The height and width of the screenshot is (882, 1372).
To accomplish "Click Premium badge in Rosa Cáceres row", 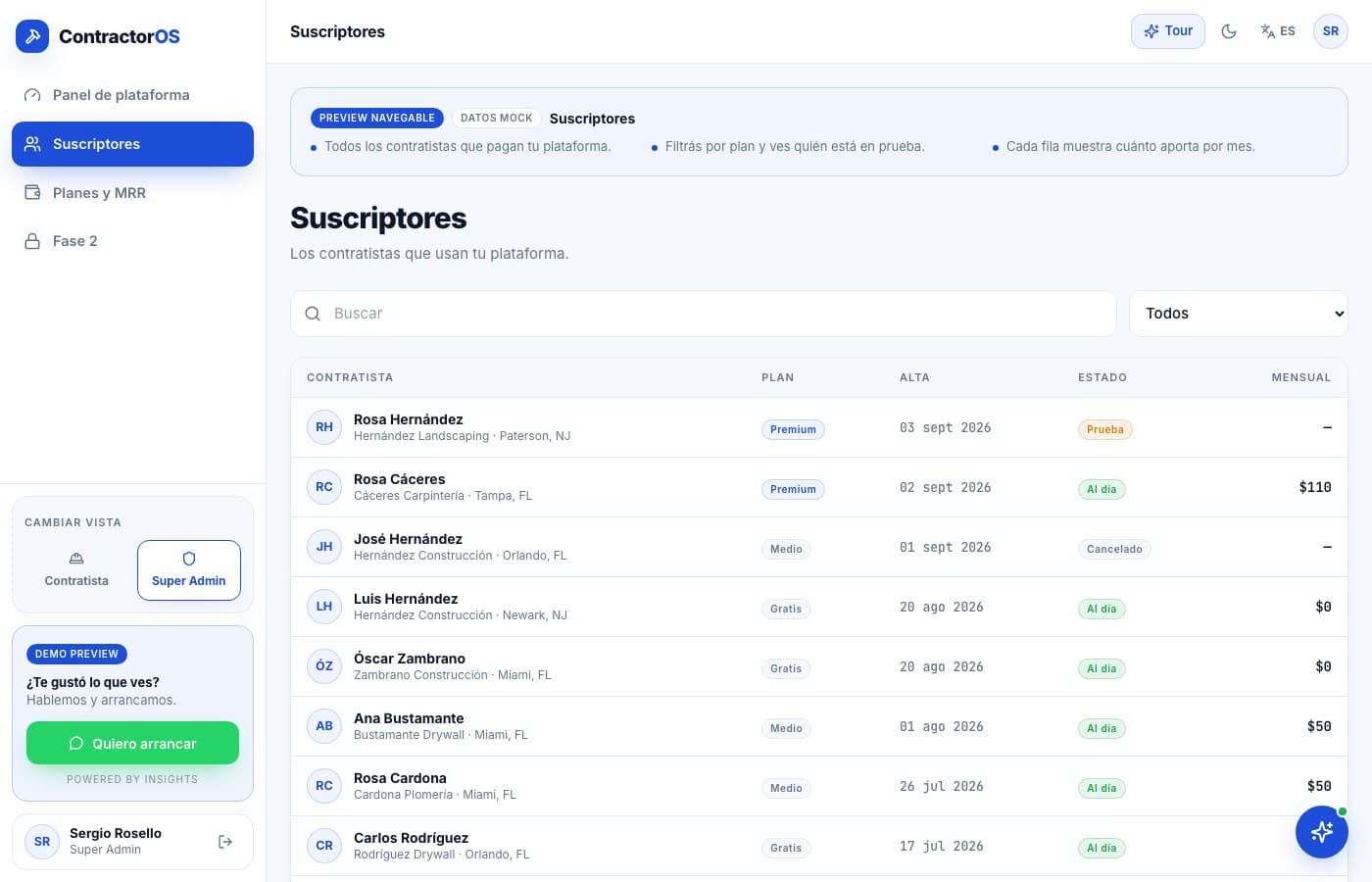I will pyautogui.click(x=793, y=489).
